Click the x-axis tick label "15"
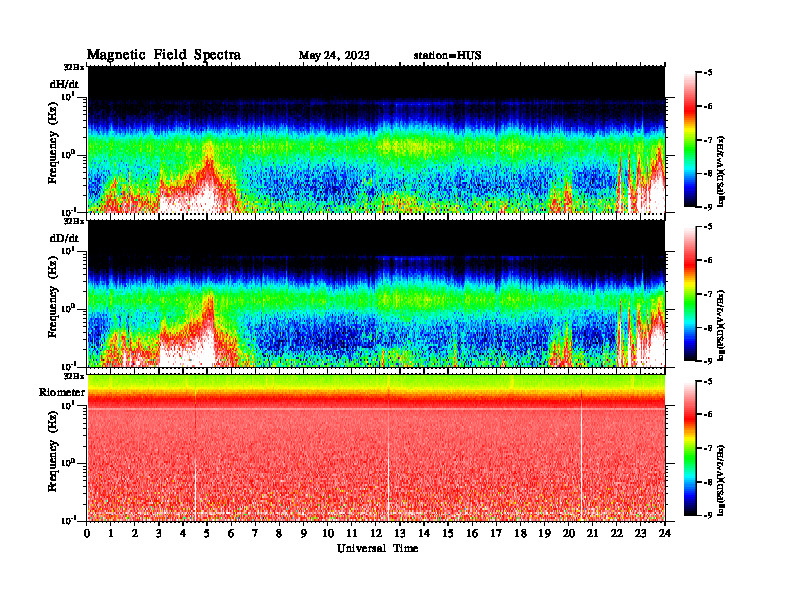Screen dimensions: 792x612 tap(449, 533)
